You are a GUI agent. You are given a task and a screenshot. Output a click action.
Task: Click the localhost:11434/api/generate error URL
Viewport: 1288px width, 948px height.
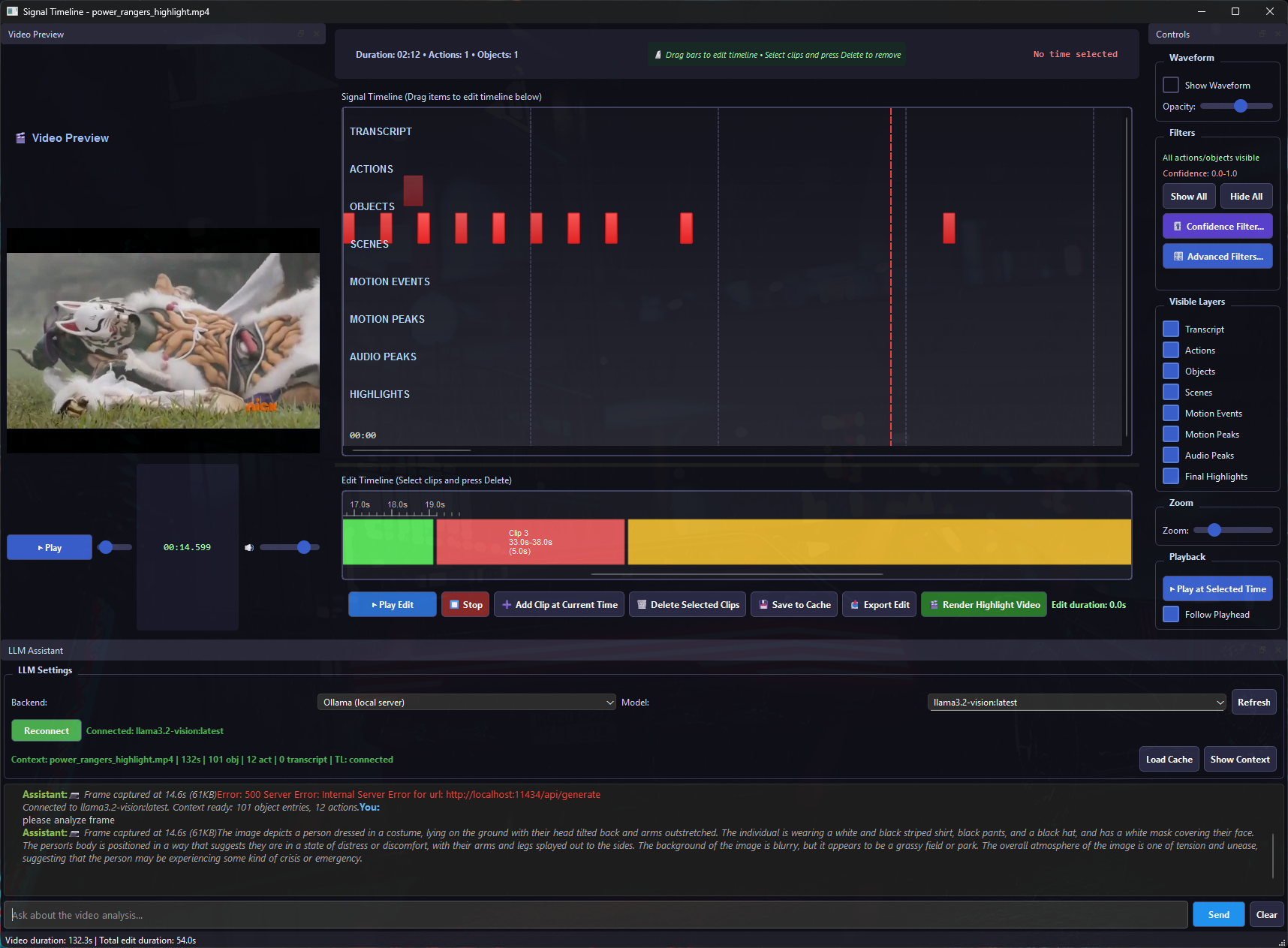[523, 794]
